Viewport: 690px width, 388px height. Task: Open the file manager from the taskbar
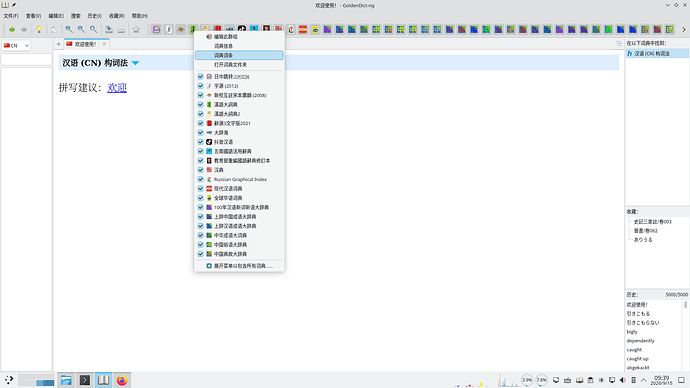[66, 380]
